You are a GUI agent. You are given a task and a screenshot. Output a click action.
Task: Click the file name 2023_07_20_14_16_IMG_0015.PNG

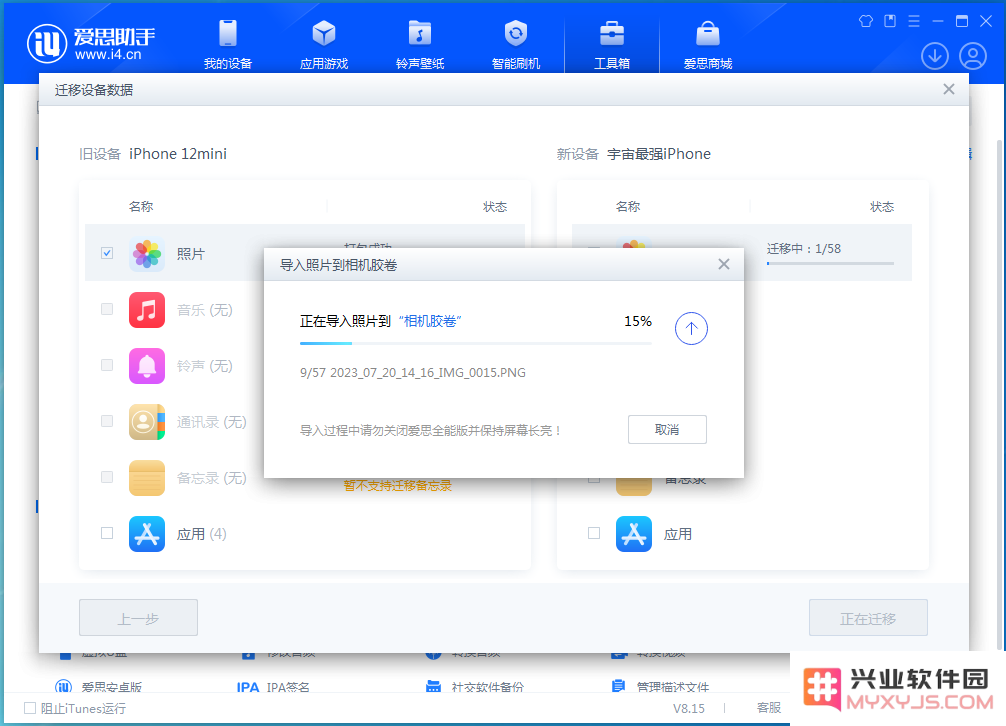click(x=428, y=373)
